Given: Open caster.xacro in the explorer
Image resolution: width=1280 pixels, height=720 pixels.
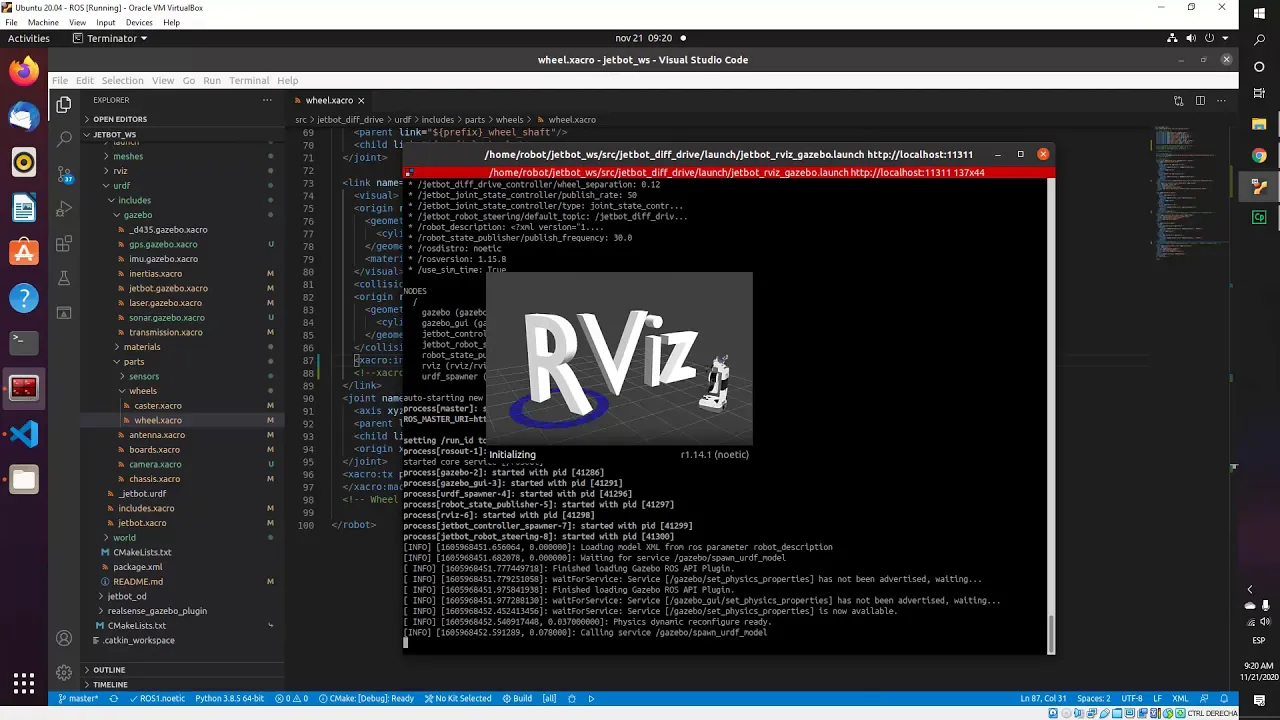Looking at the screenshot, I should point(158,406).
